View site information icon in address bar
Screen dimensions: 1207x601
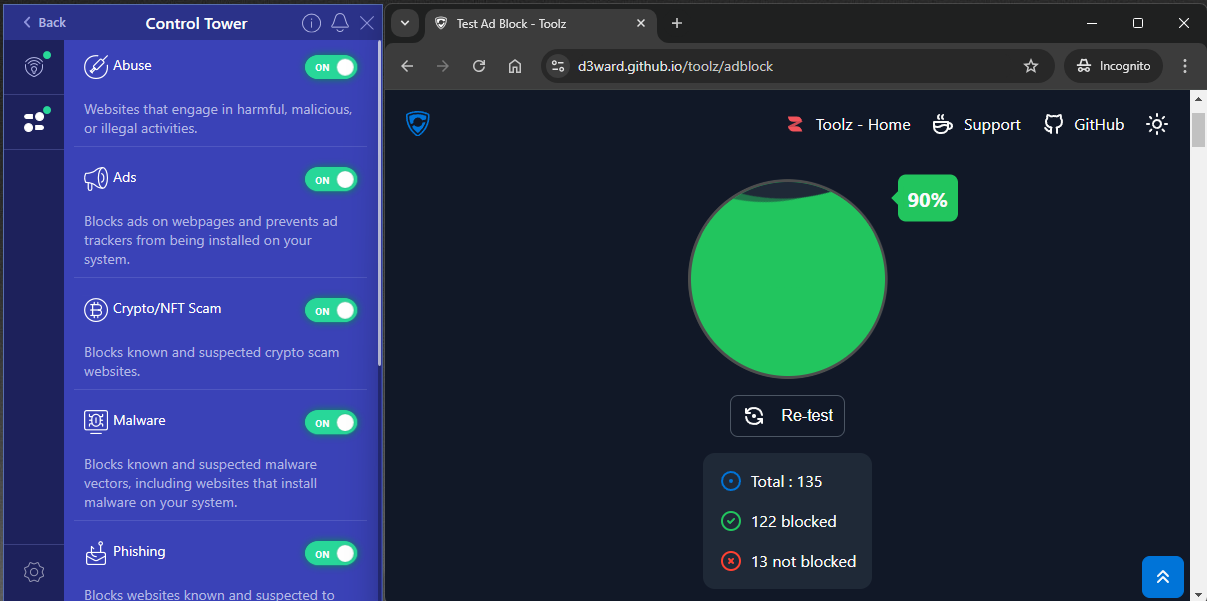[558, 66]
